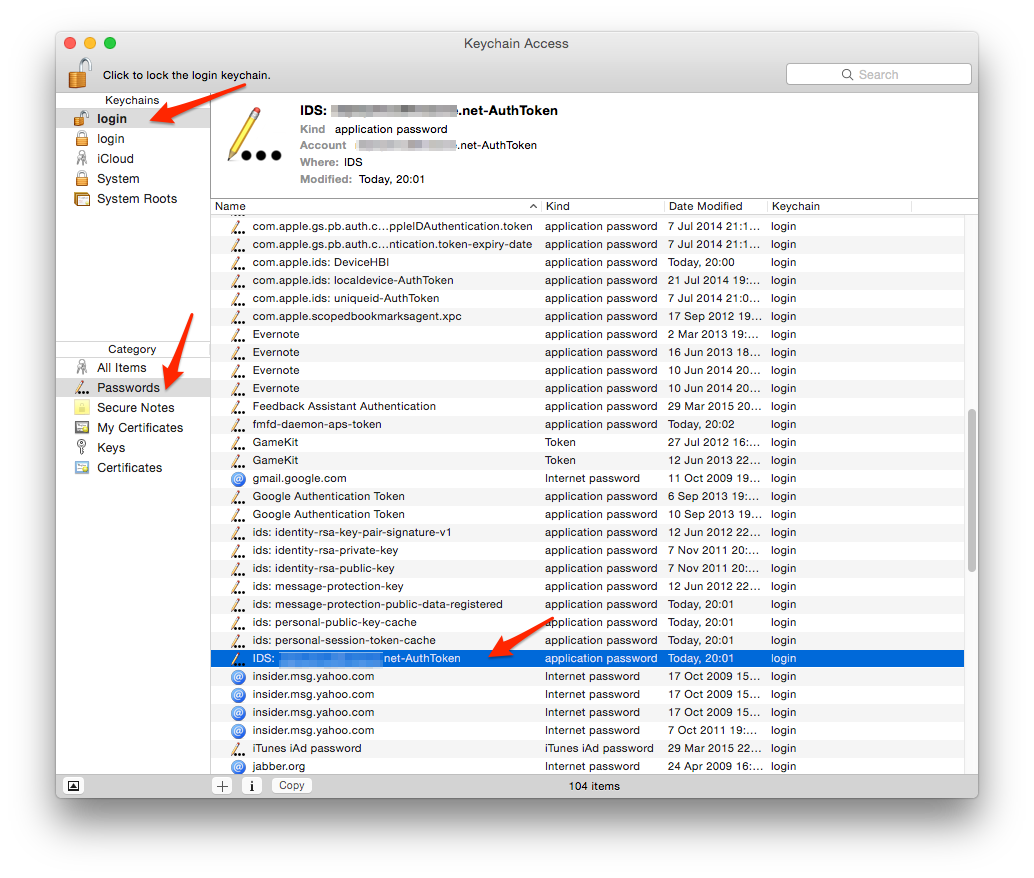Click the My Certificates icon
1034x878 pixels.
click(82, 427)
